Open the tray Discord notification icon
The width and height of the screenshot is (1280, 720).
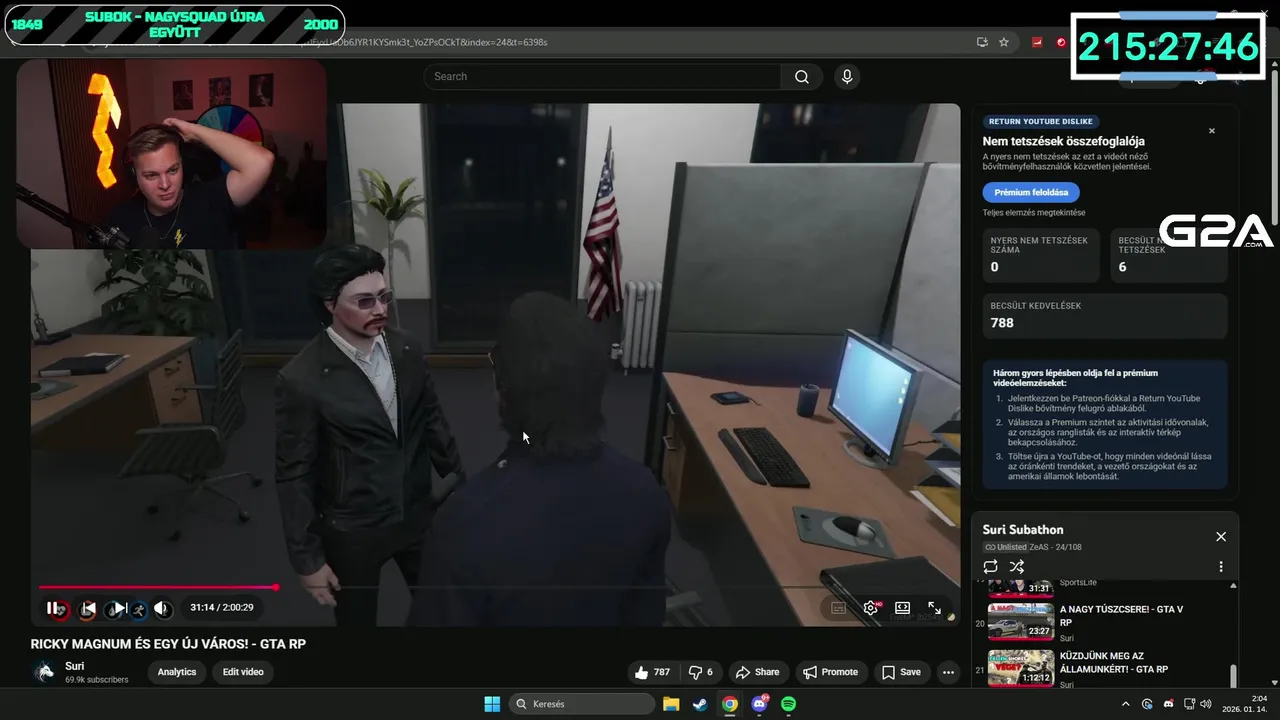pos(1168,704)
